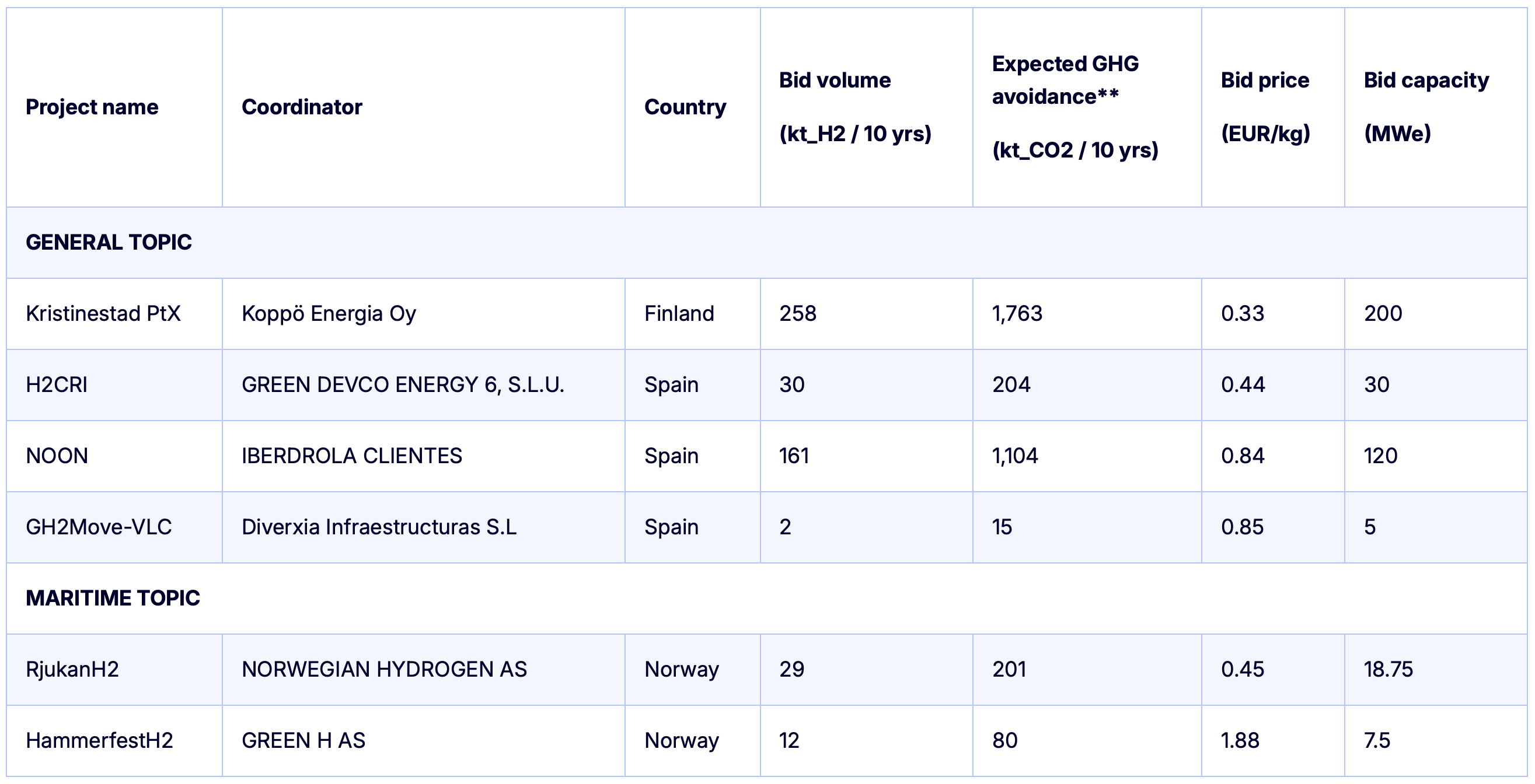The height and width of the screenshot is (784, 1535).
Task: Click the Bid price column header
Action: pos(1265,107)
